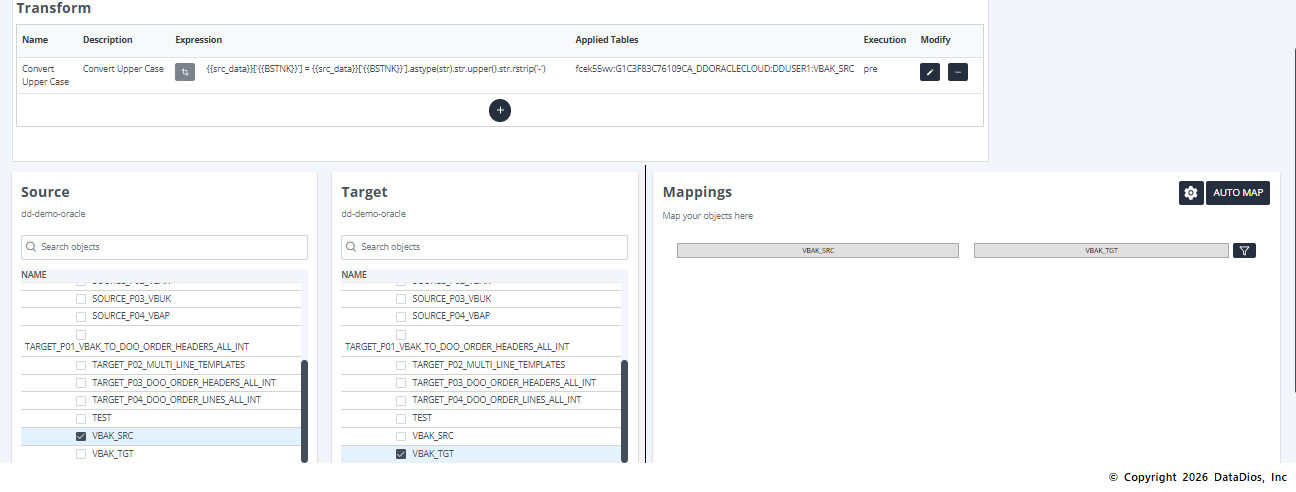Uncheck VBAK_TGT in the Target list

pyautogui.click(x=401, y=454)
